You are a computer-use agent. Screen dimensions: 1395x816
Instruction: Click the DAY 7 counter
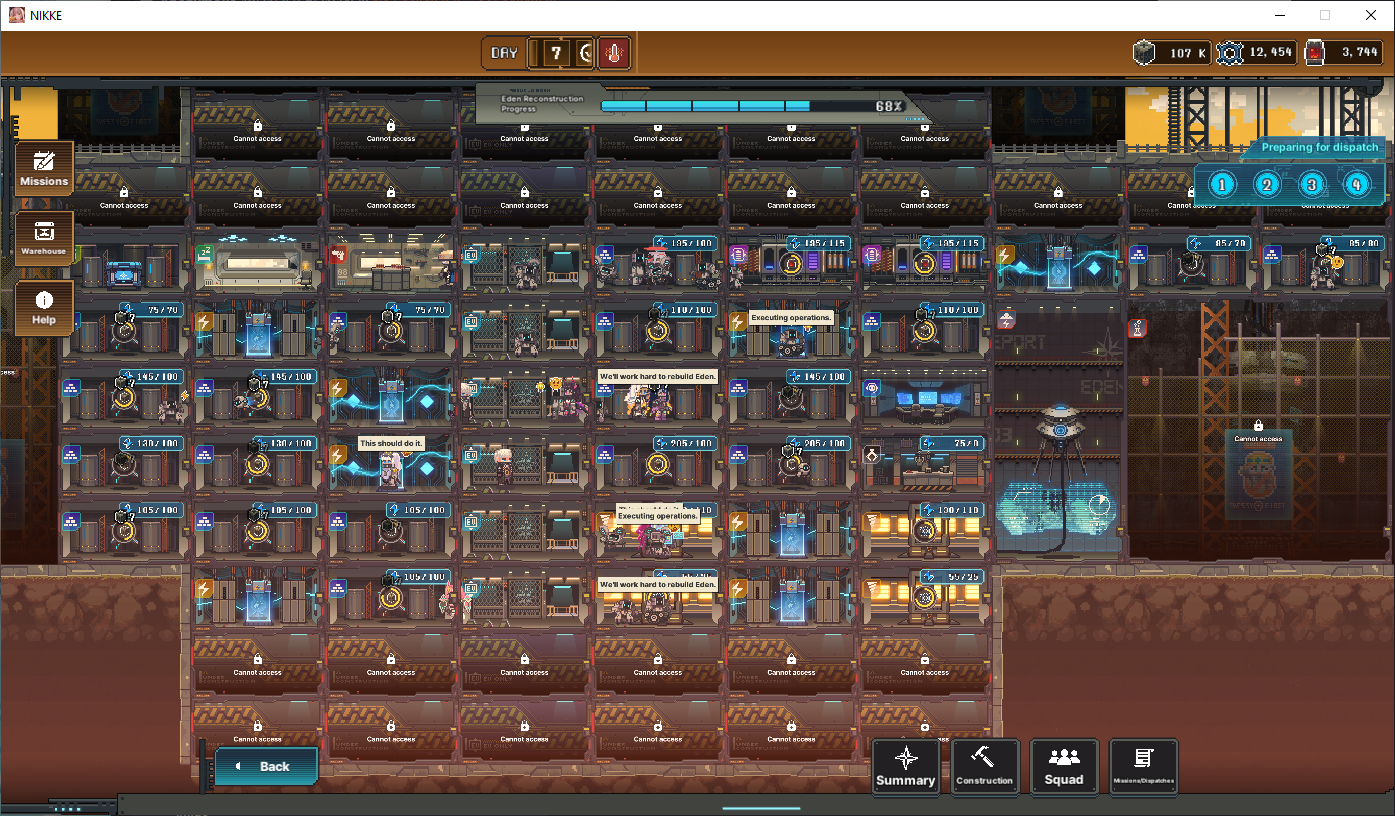(539, 53)
